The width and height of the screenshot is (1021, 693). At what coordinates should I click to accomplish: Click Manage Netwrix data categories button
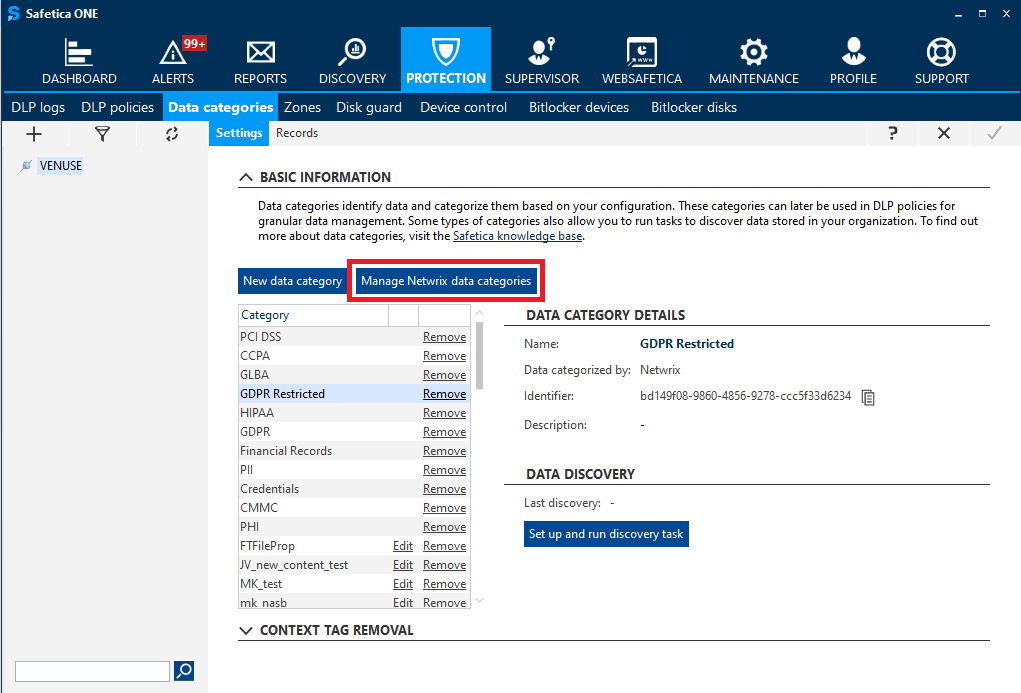pyautogui.click(x=446, y=281)
